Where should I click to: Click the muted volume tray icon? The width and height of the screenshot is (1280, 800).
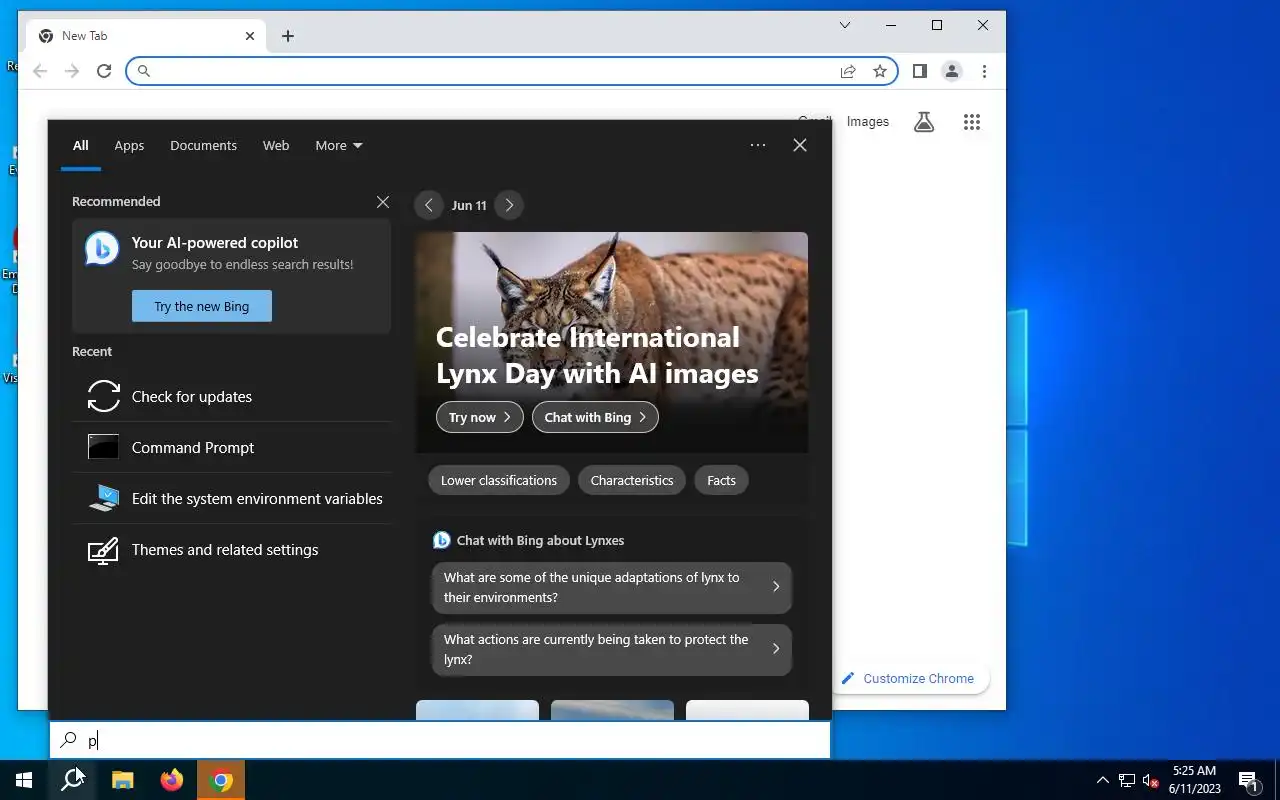pos(1151,780)
